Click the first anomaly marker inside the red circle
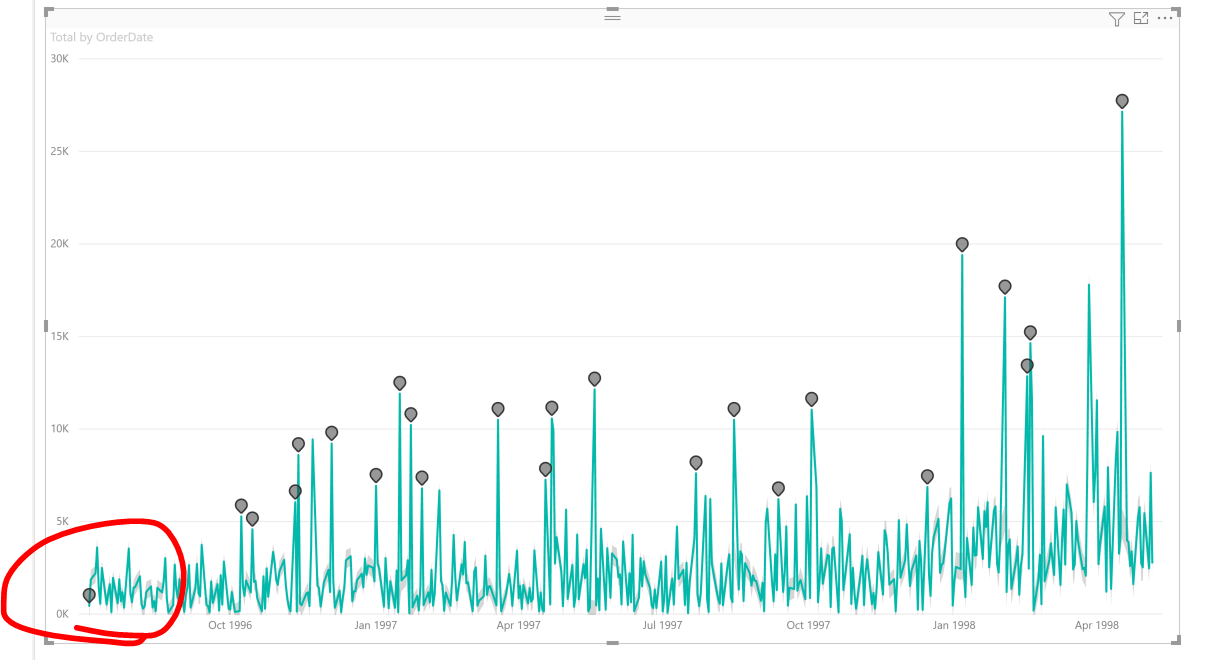The image size is (1209, 660). tap(89, 595)
